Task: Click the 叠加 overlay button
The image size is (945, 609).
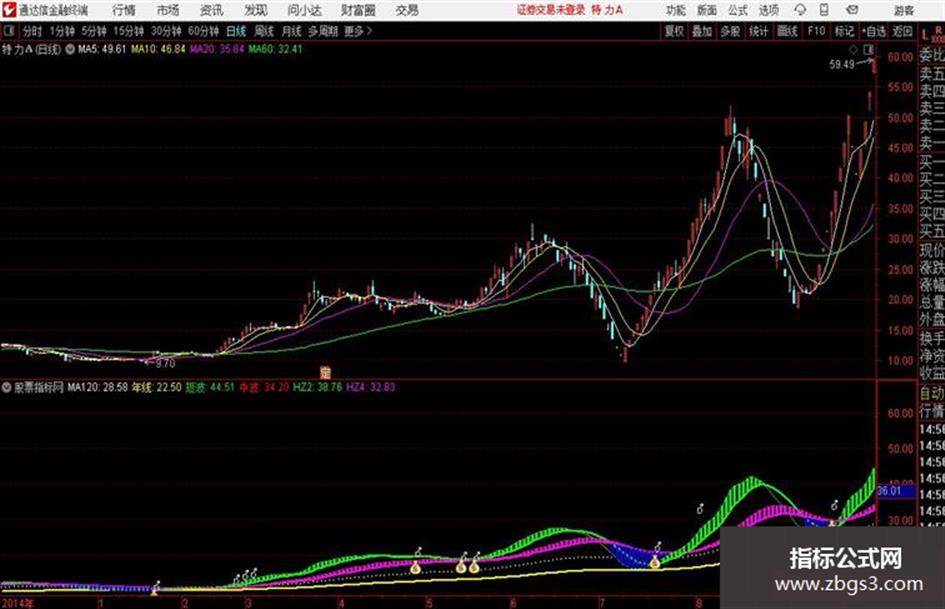Action: click(x=702, y=31)
